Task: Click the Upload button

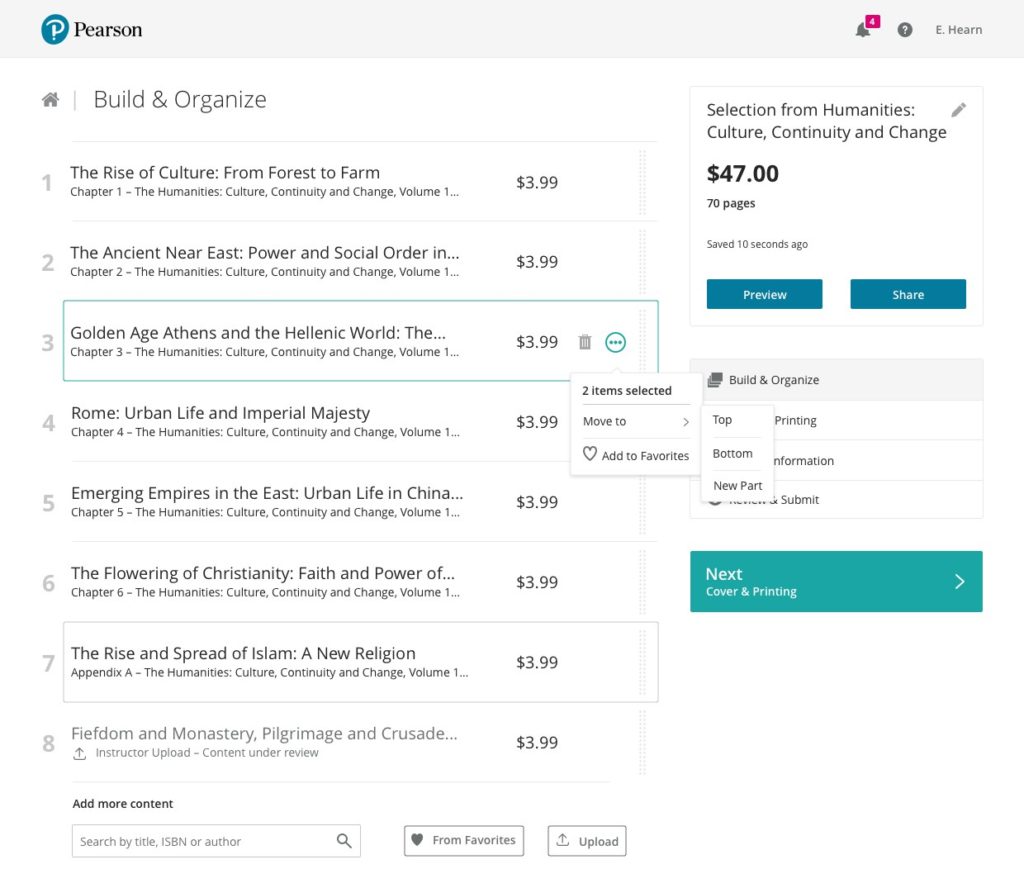Action: pos(586,840)
